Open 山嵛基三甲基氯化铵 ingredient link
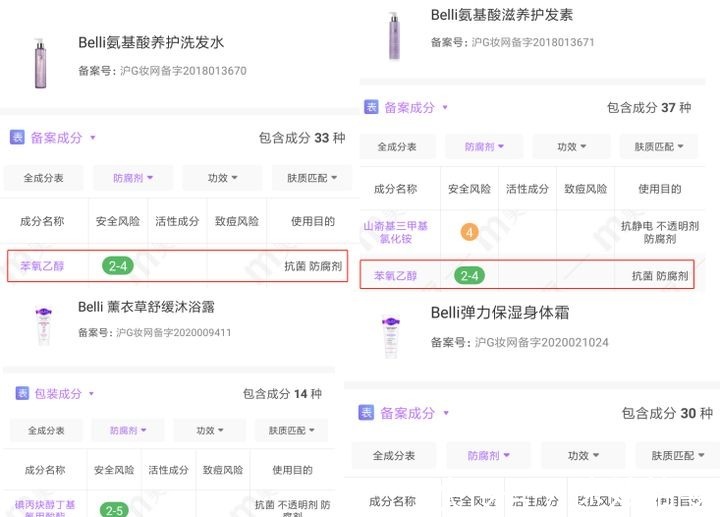 (395, 232)
